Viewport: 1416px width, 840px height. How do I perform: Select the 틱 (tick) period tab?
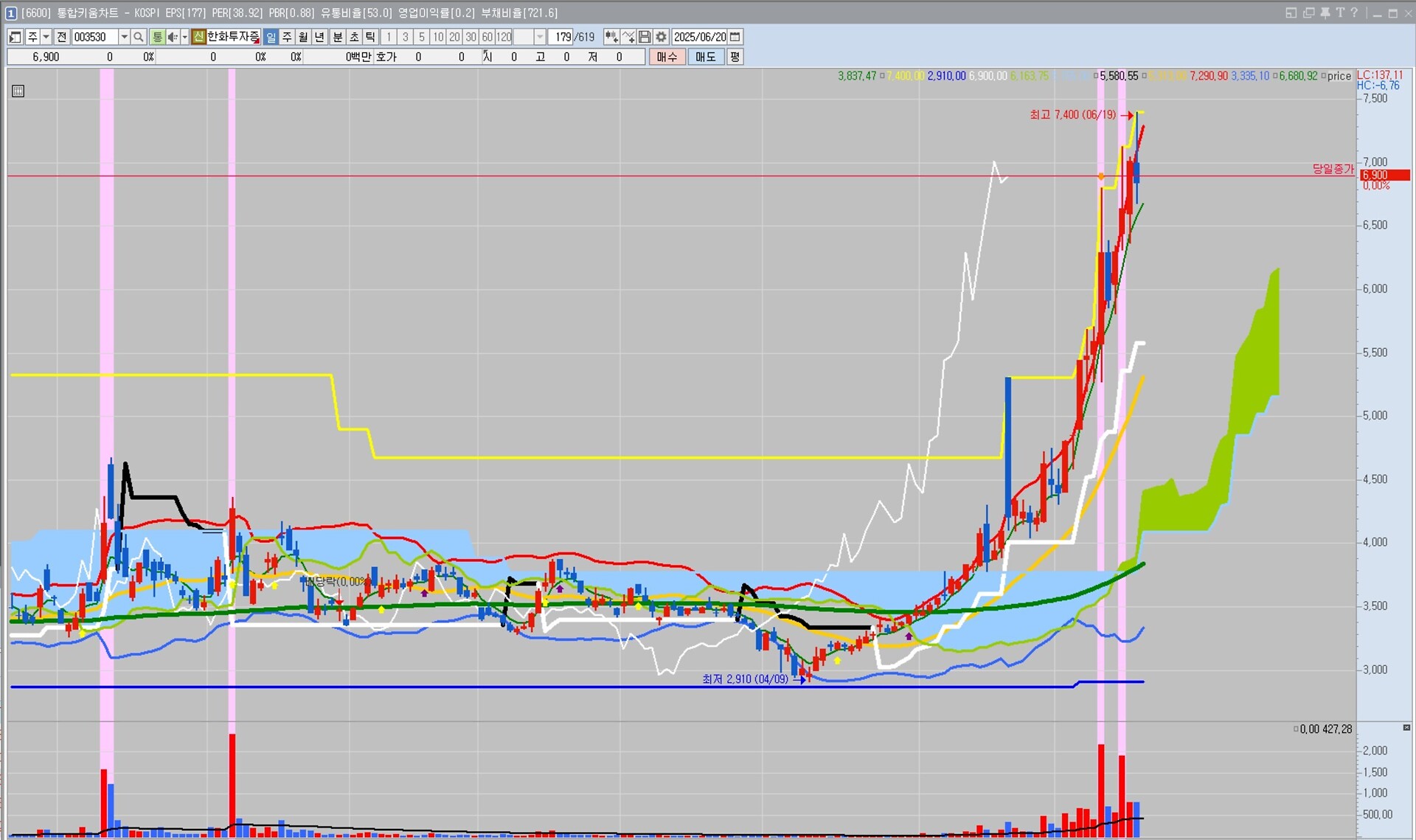(x=370, y=37)
